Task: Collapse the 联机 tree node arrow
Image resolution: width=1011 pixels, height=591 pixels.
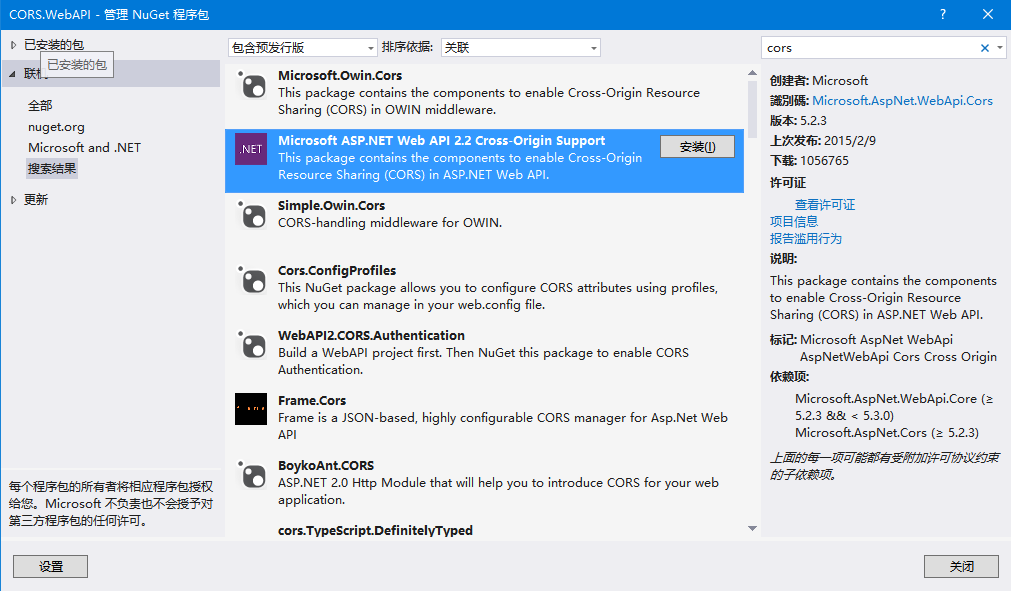Action: click(13, 74)
